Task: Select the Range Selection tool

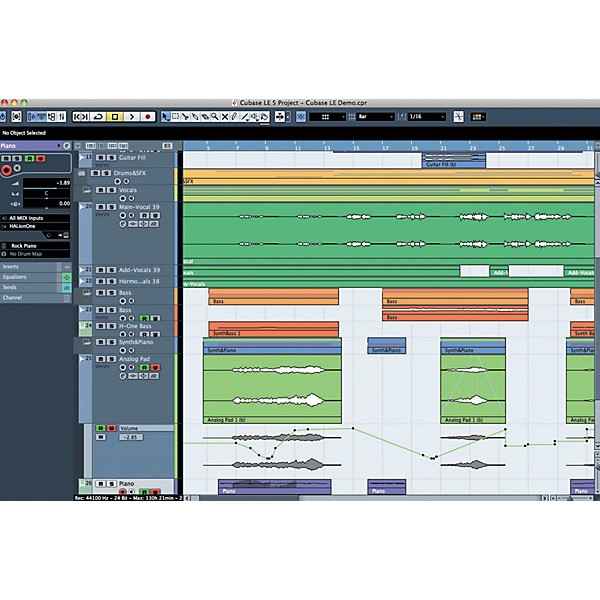Action: click(175, 117)
